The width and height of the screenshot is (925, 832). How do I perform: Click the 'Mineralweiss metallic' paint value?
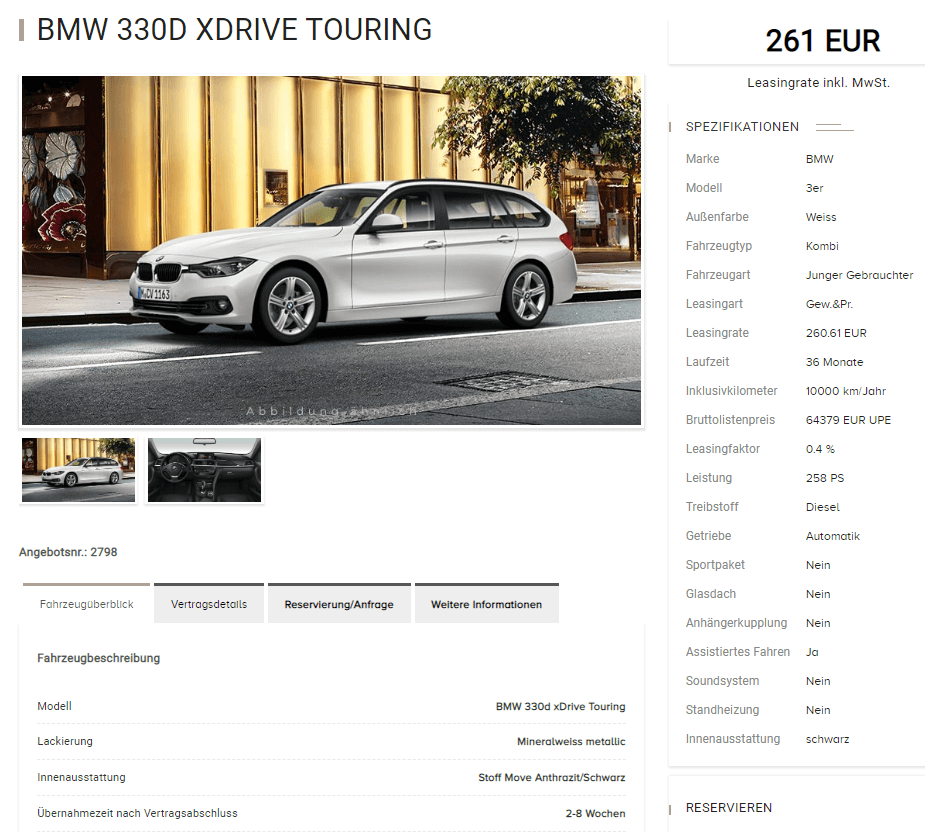571,741
